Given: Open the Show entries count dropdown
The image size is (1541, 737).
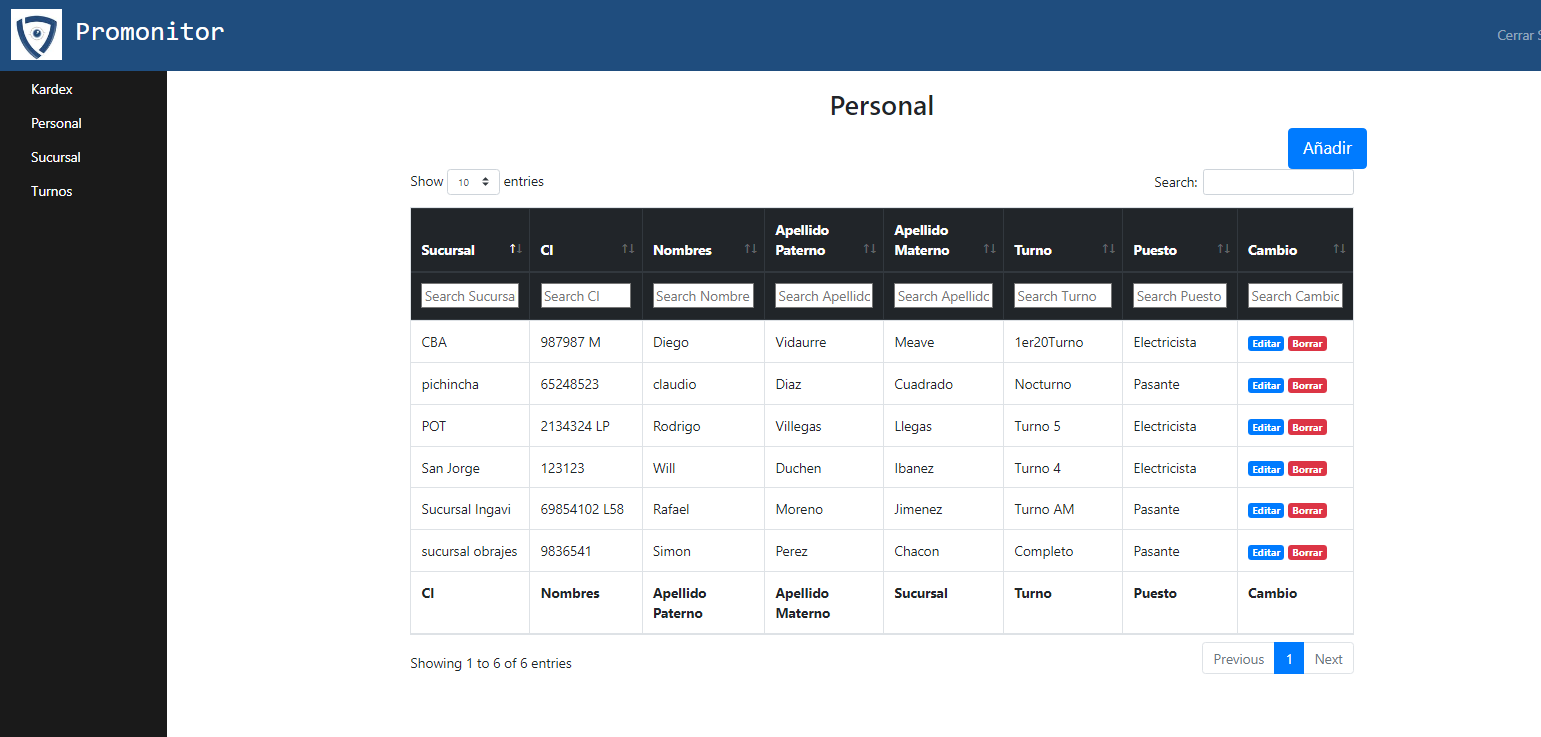Looking at the screenshot, I should point(473,182).
